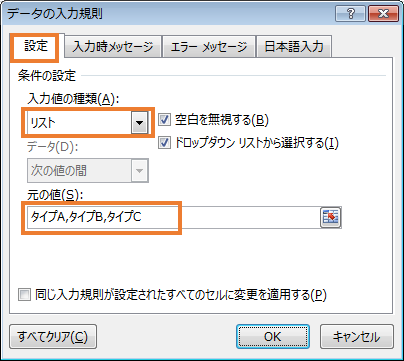
Task: Select the 設定 tab
Action: point(36,46)
